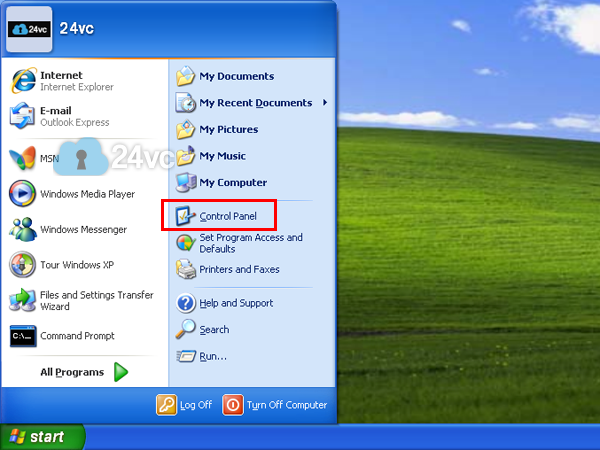Choose Windows Messenger label
Viewport: 600px width, 450px height.
[x=83, y=229]
